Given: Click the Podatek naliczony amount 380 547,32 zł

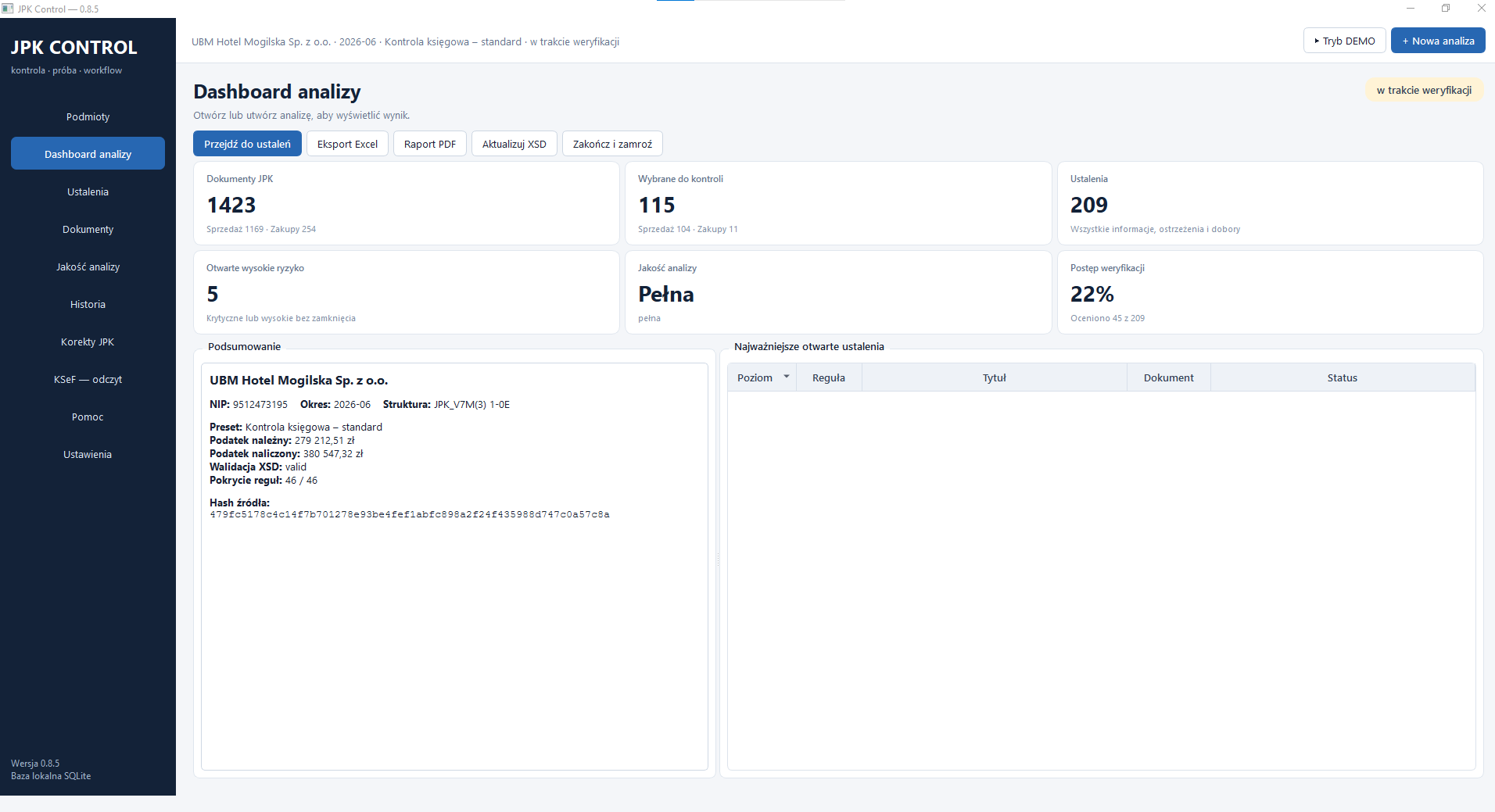Looking at the screenshot, I should [x=333, y=454].
